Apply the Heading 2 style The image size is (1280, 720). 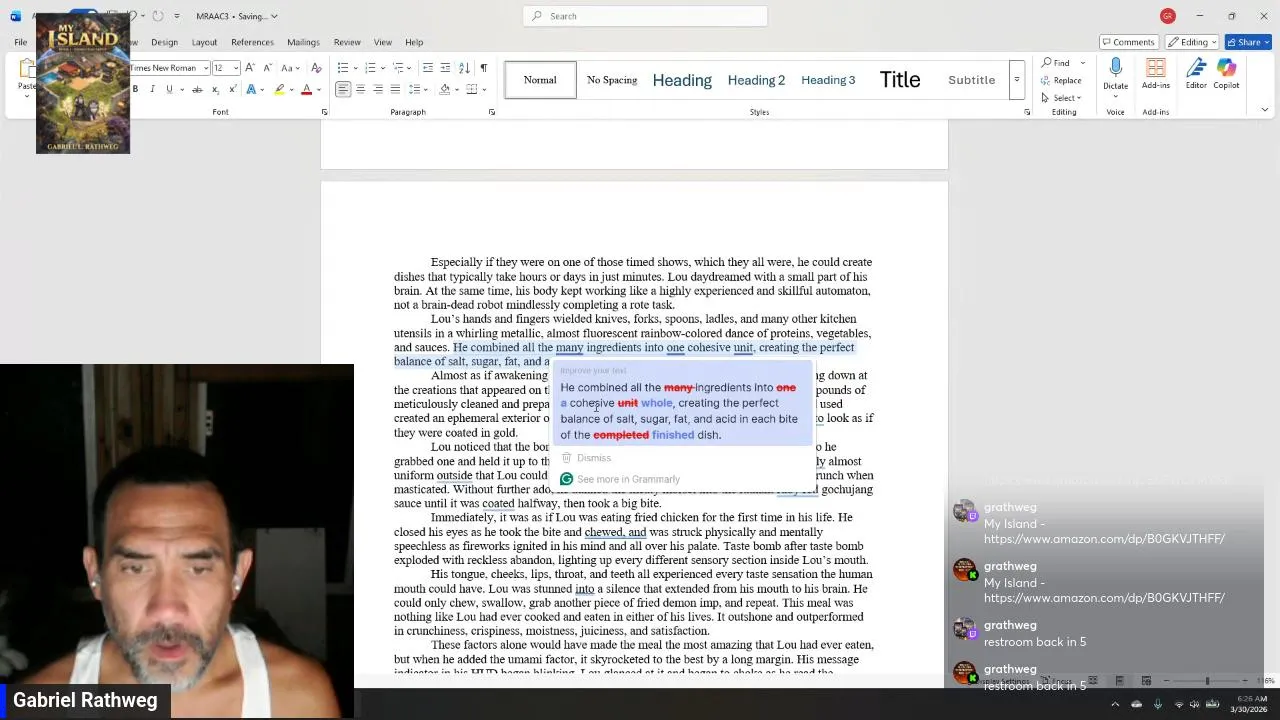(756, 80)
